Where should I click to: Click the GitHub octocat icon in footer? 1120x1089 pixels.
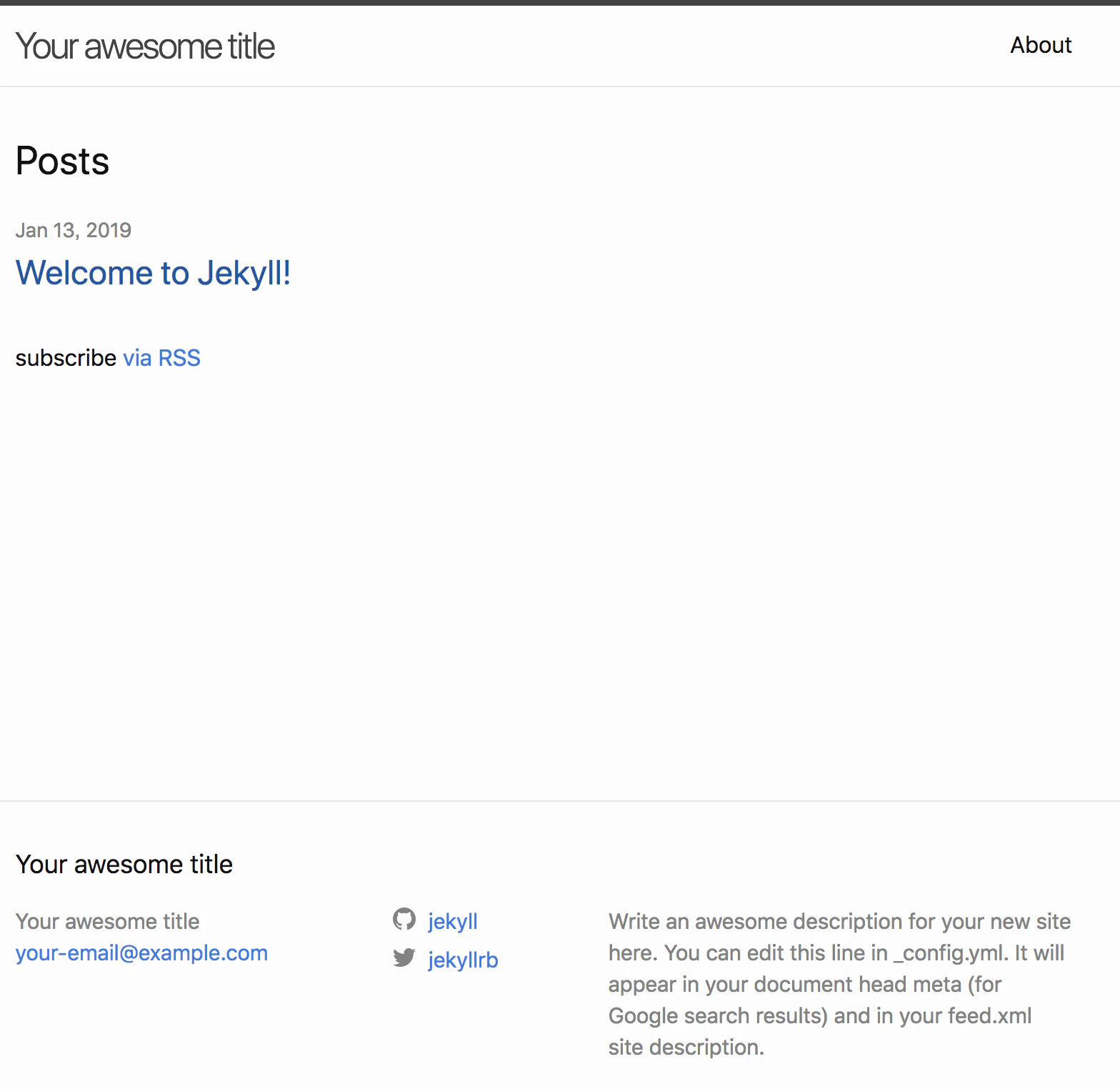[x=404, y=919]
